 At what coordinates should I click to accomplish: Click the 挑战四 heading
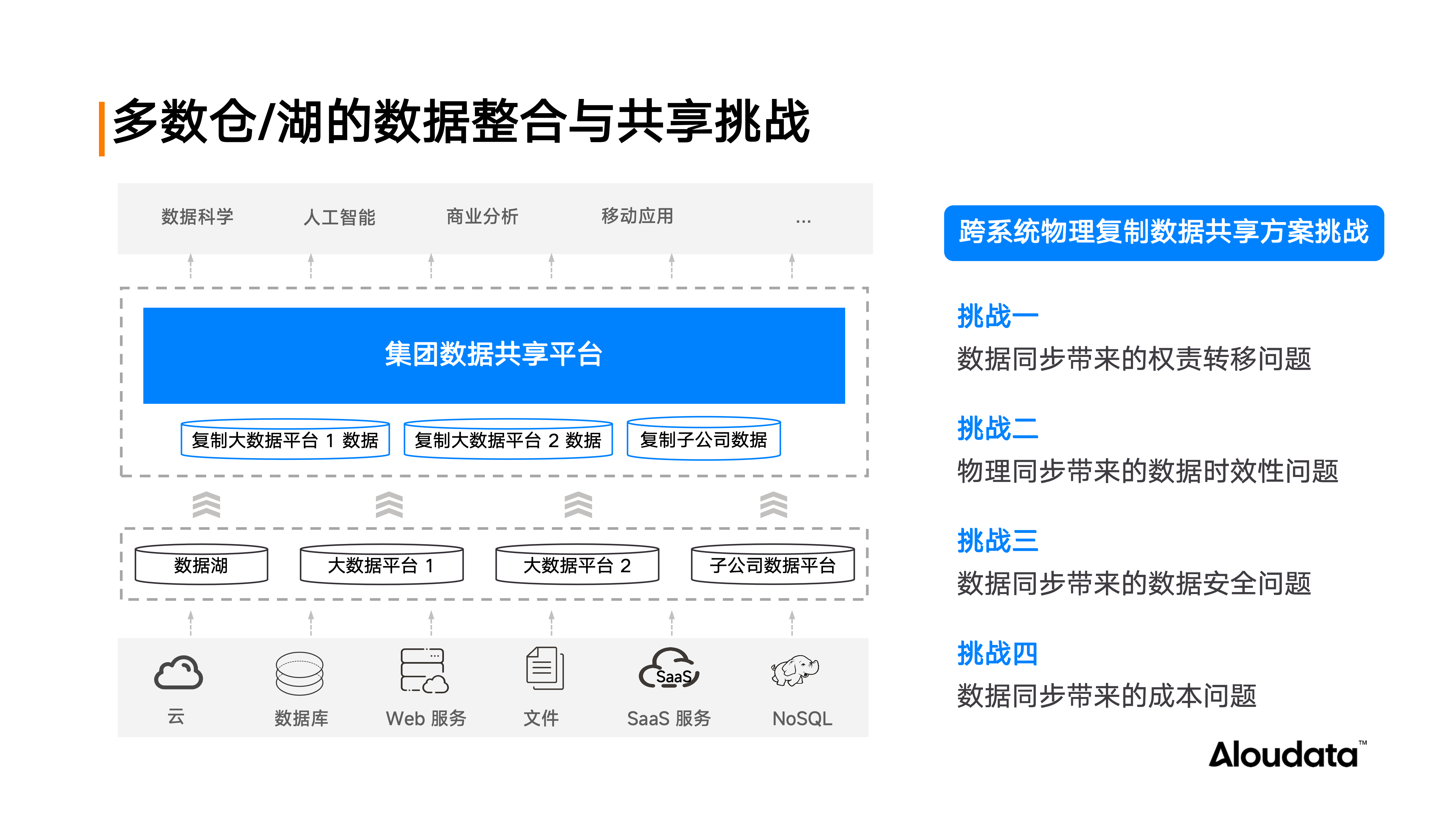pyautogui.click(x=997, y=653)
